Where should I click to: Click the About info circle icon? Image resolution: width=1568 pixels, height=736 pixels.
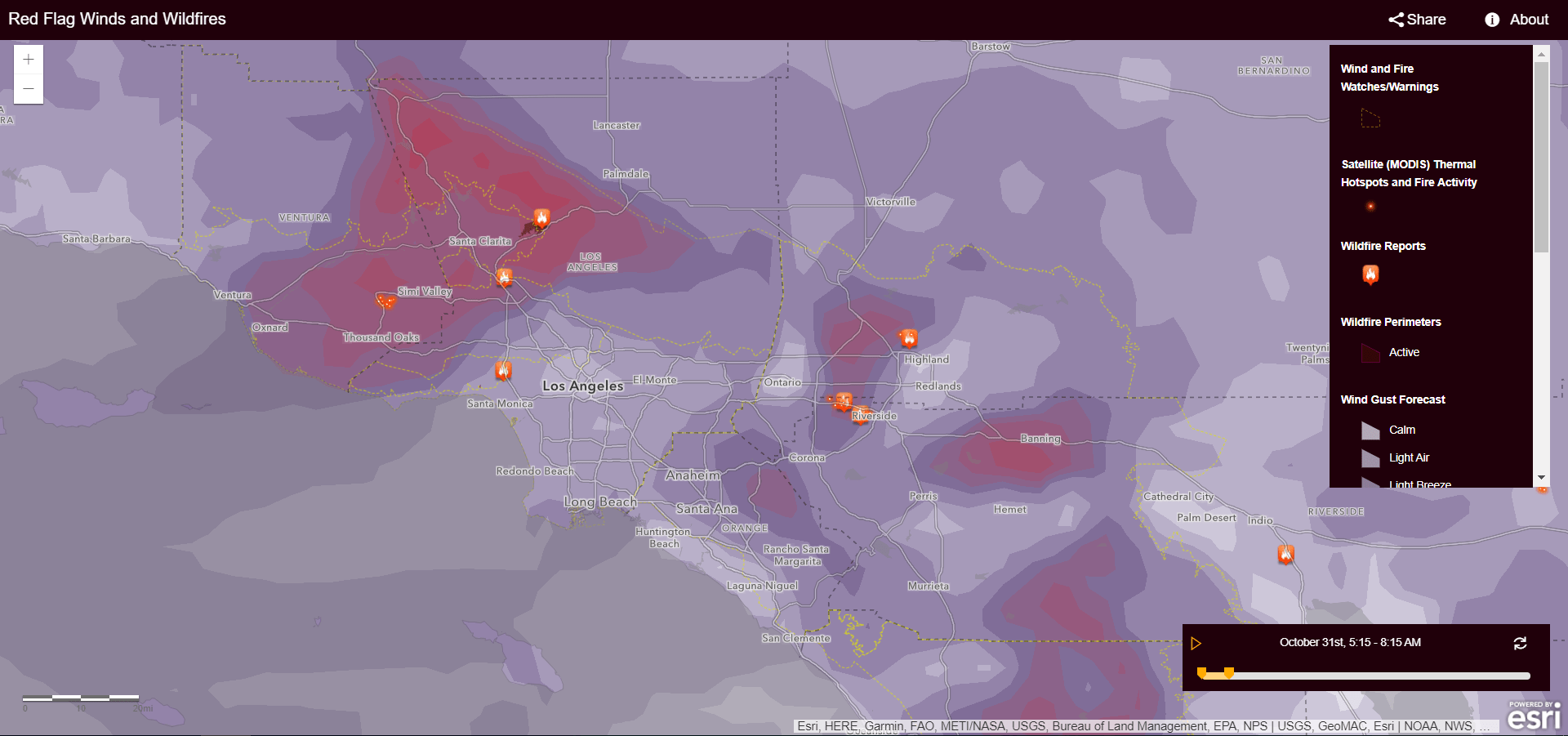(1492, 20)
